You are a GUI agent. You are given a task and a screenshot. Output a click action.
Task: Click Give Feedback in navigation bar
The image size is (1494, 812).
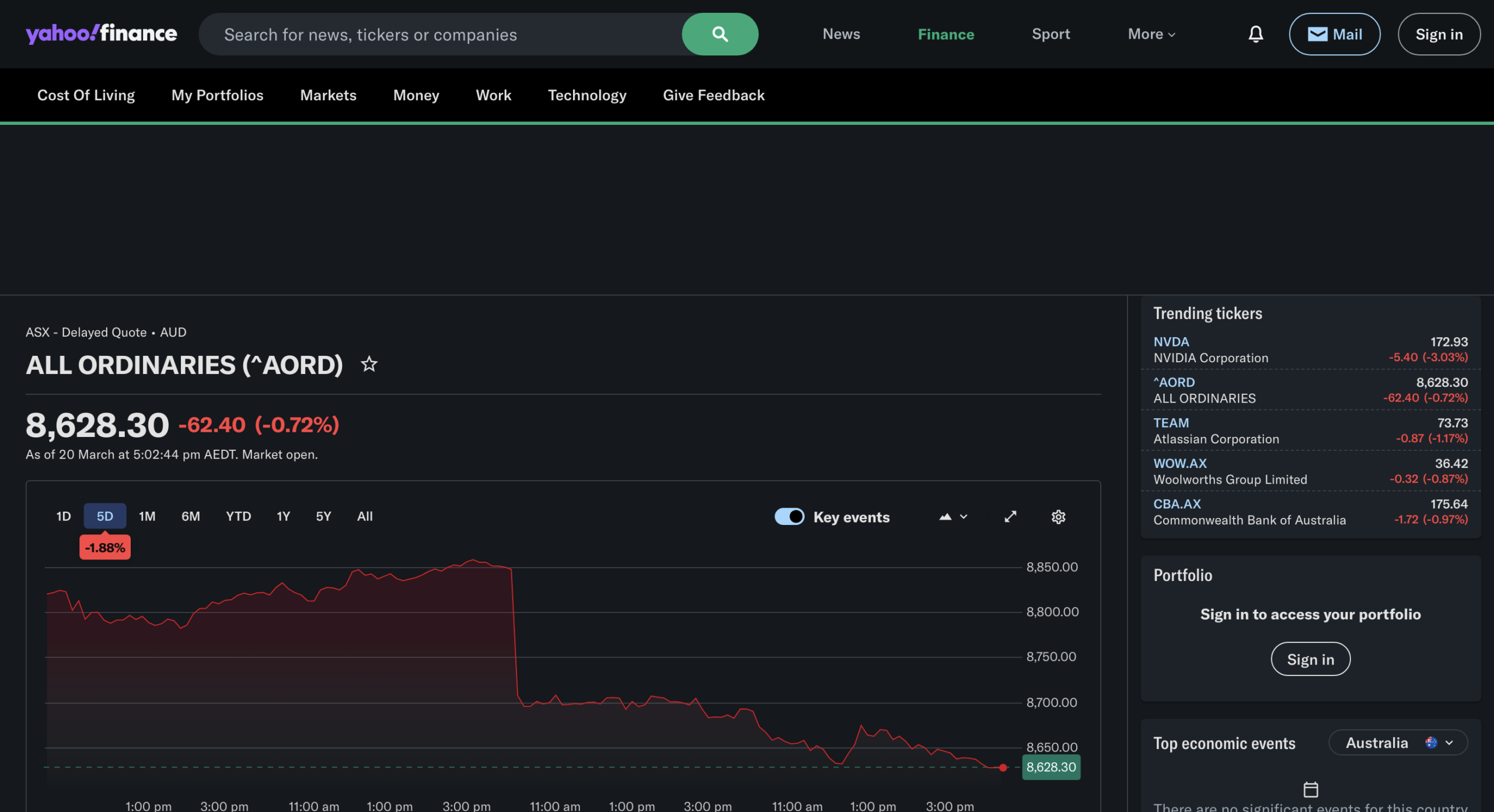tap(714, 95)
